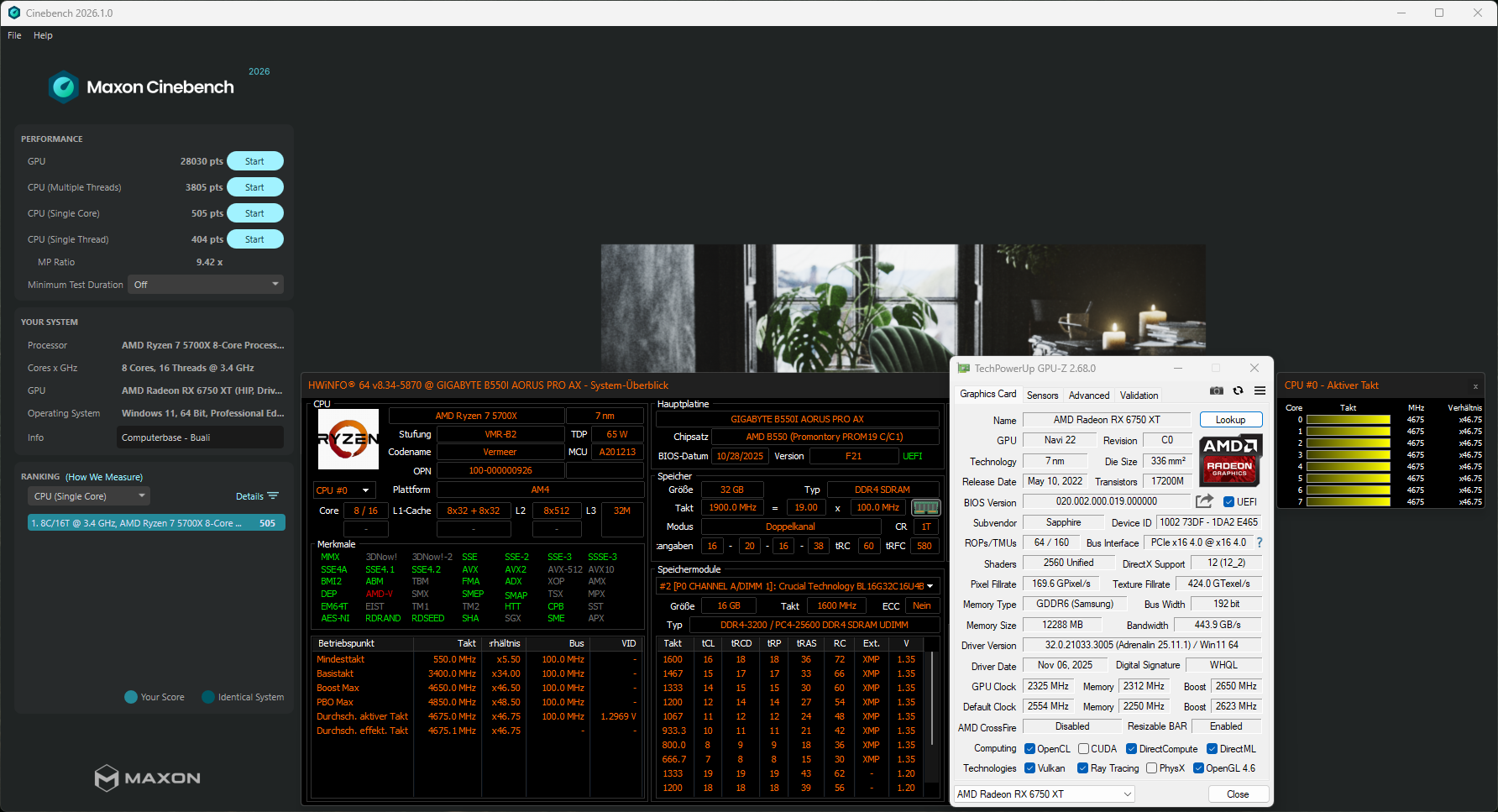Toggle the Vulkan checkbox
This screenshot has height=812, width=1498.
[x=1030, y=768]
